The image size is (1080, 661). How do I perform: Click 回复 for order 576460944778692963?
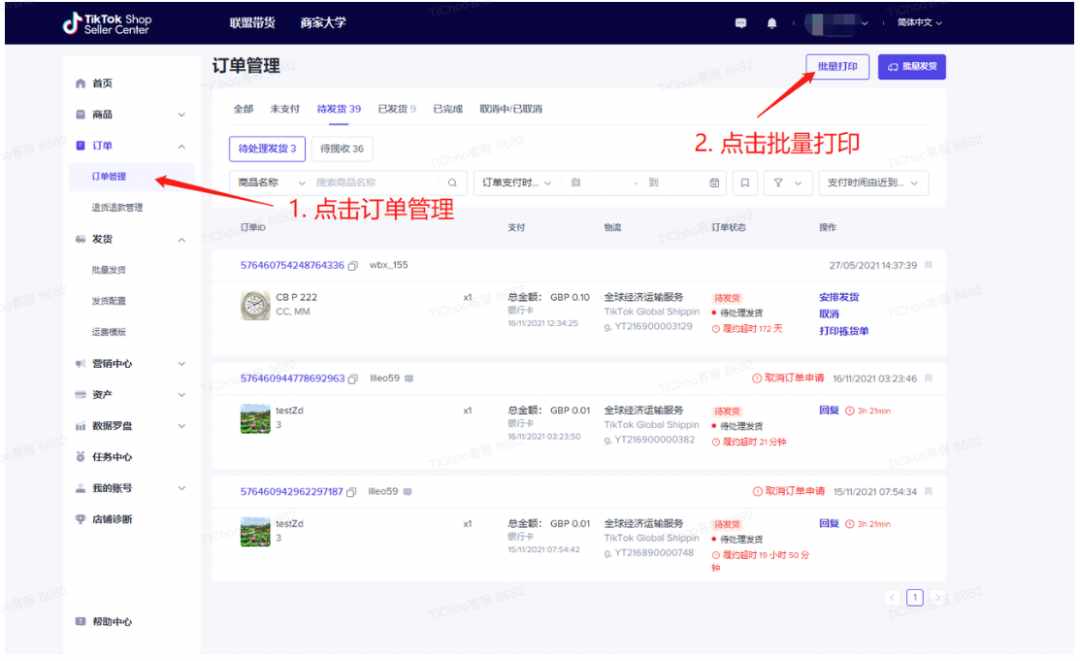click(x=829, y=410)
